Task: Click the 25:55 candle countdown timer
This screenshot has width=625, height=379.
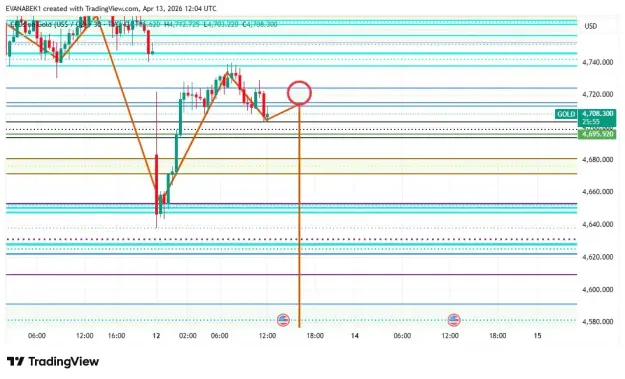Action: coord(591,122)
